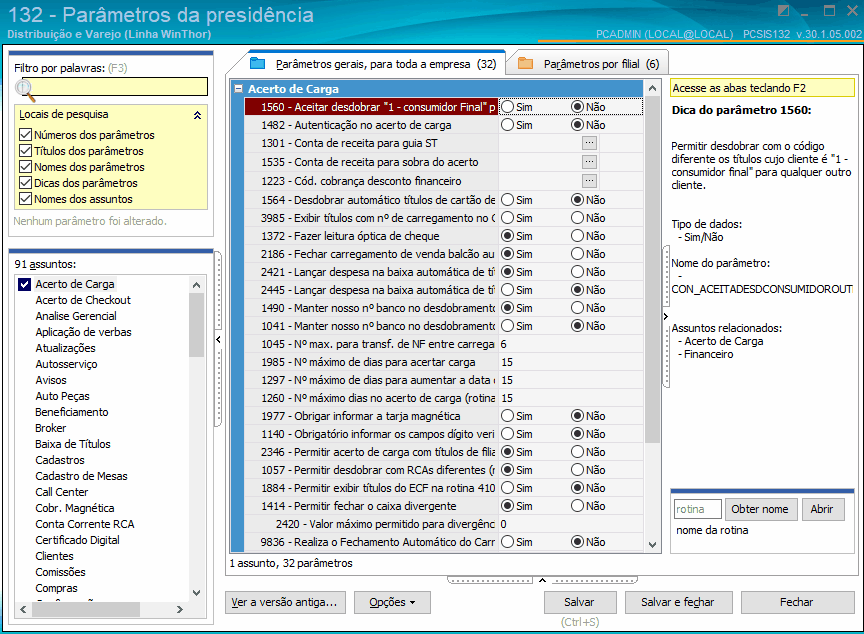Viewport: 864px width, 634px height.
Task: Select Sim for 9836 Fechamento Automático
Action: pyautogui.click(x=507, y=542)
